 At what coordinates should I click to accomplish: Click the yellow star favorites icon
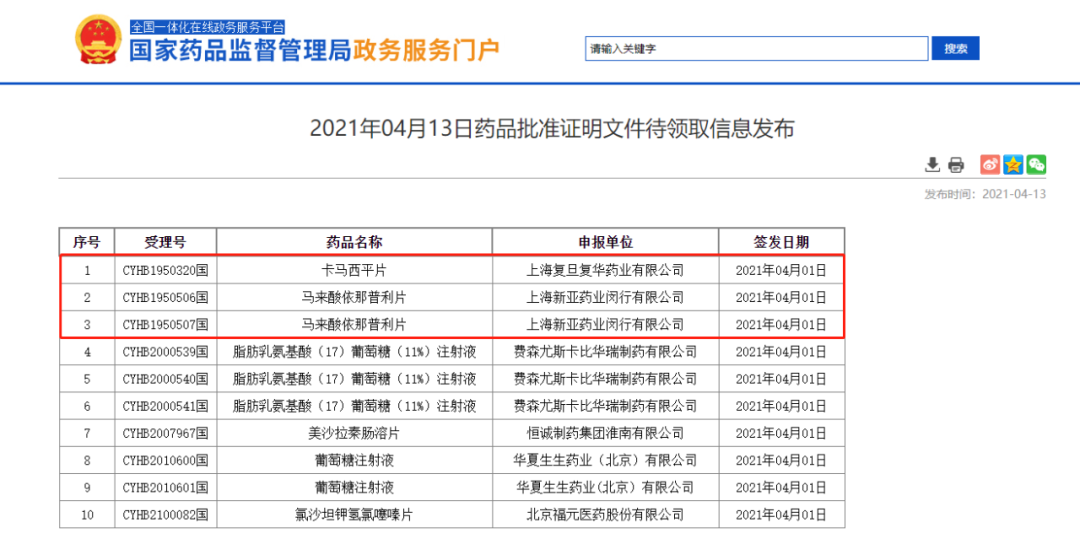pyautogui.click(x=1013, y=165)
